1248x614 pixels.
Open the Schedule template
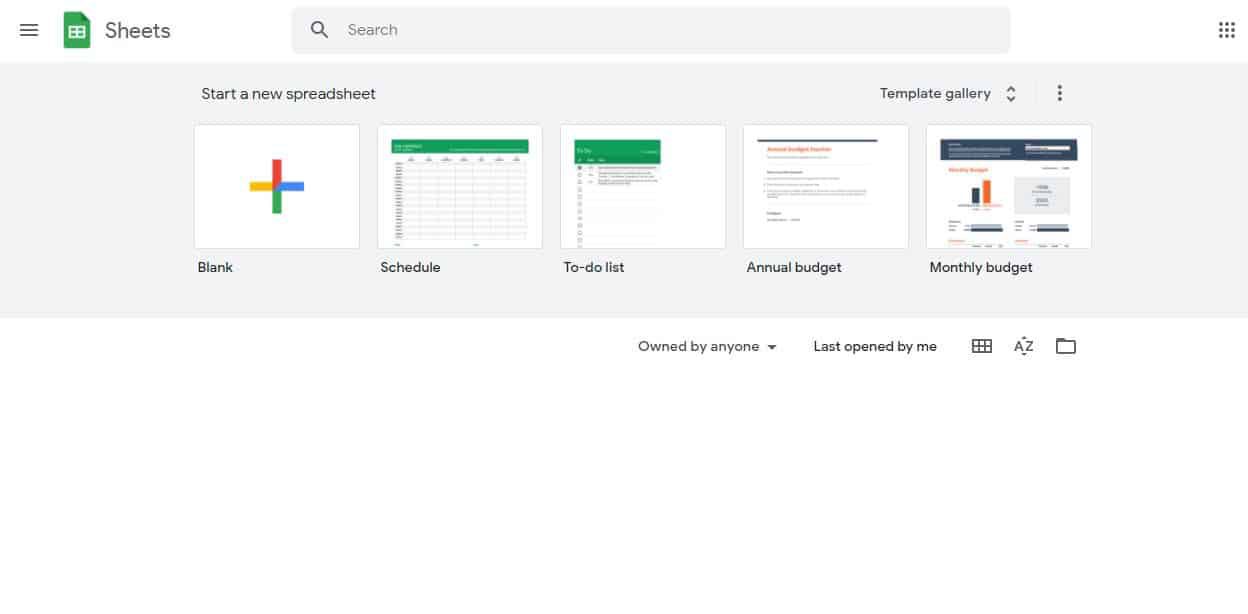coord(460,186)
